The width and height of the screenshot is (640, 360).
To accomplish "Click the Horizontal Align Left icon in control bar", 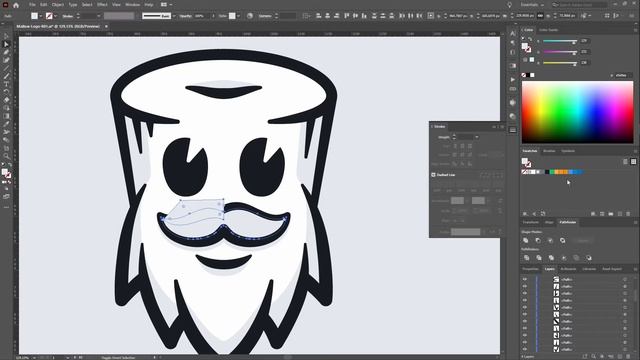I will pos(319,16).
